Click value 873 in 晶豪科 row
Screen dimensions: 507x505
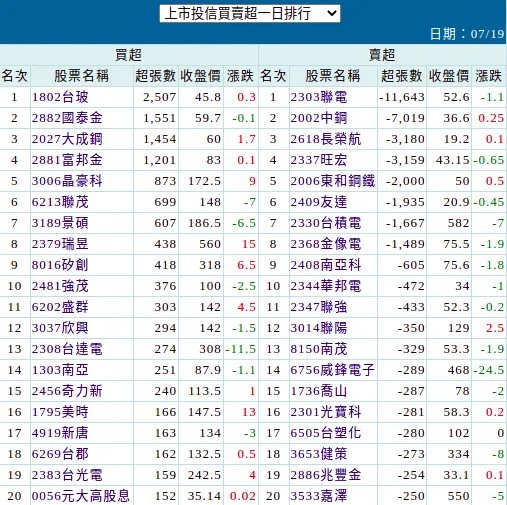coord(165,181)
